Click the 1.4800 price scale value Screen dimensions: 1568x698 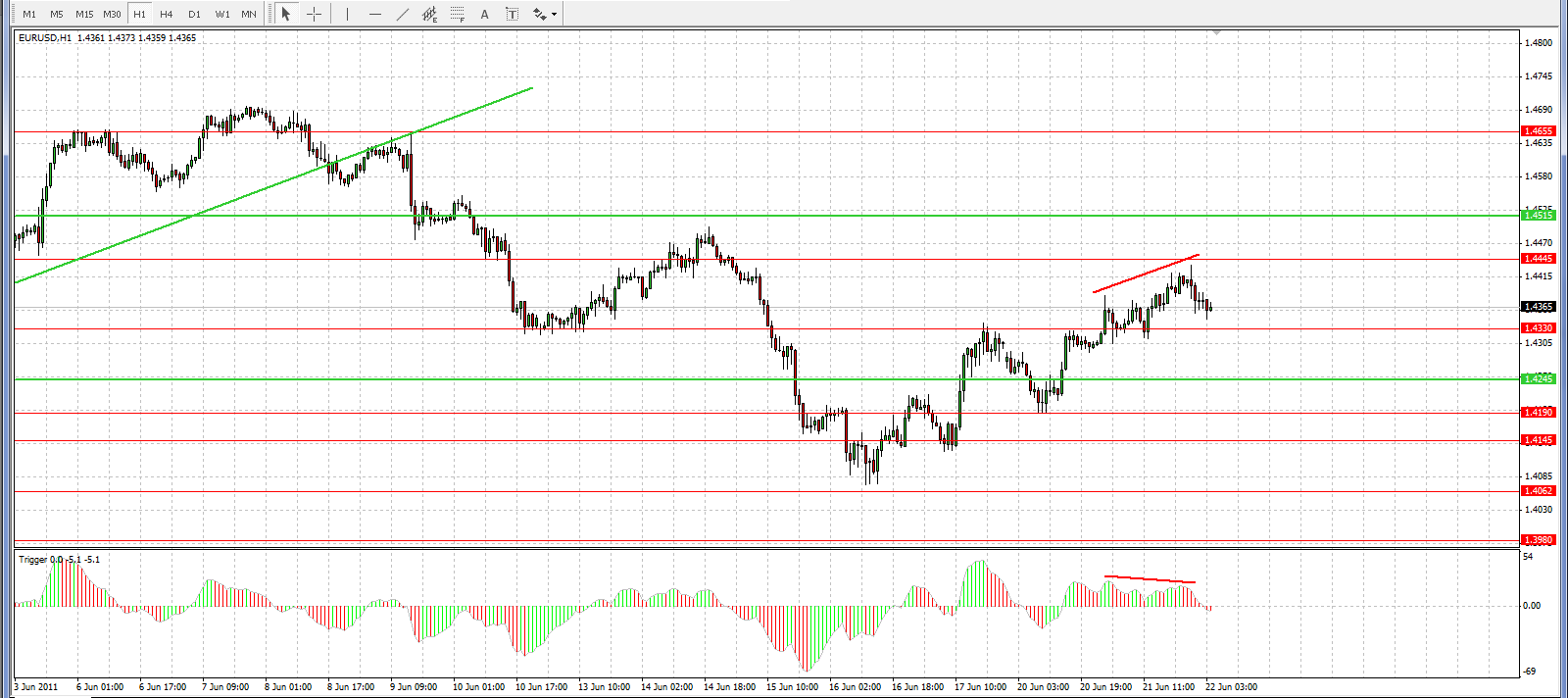(1539, 43)
